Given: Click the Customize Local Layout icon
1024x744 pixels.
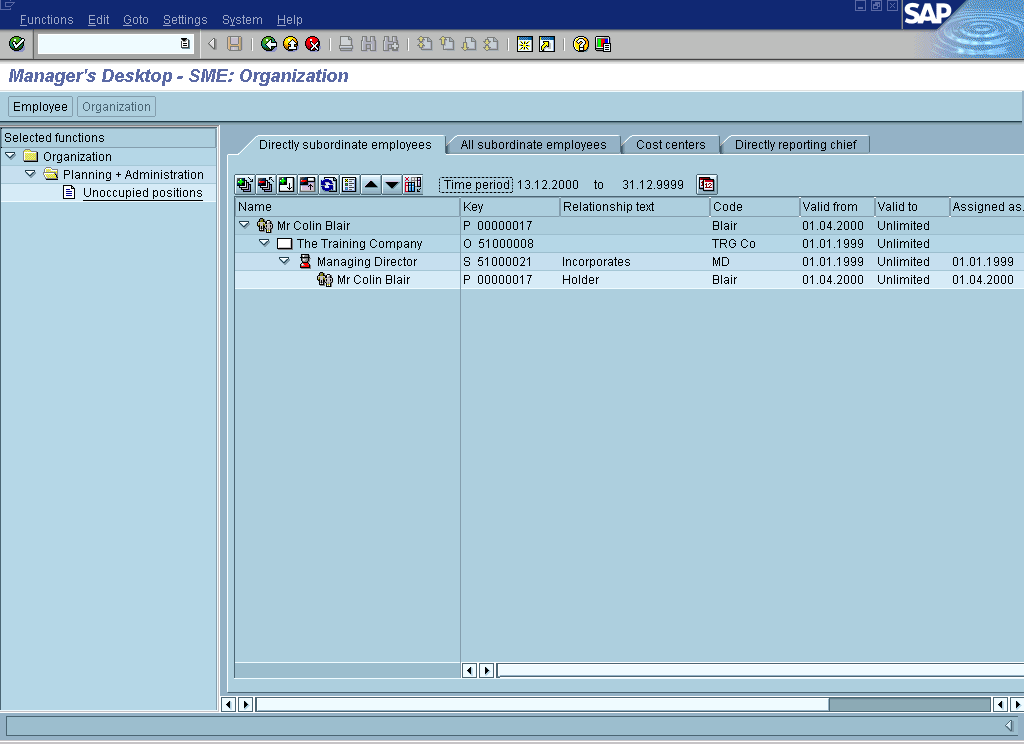Looking at the screenshot, I should (x=603, y=44).
